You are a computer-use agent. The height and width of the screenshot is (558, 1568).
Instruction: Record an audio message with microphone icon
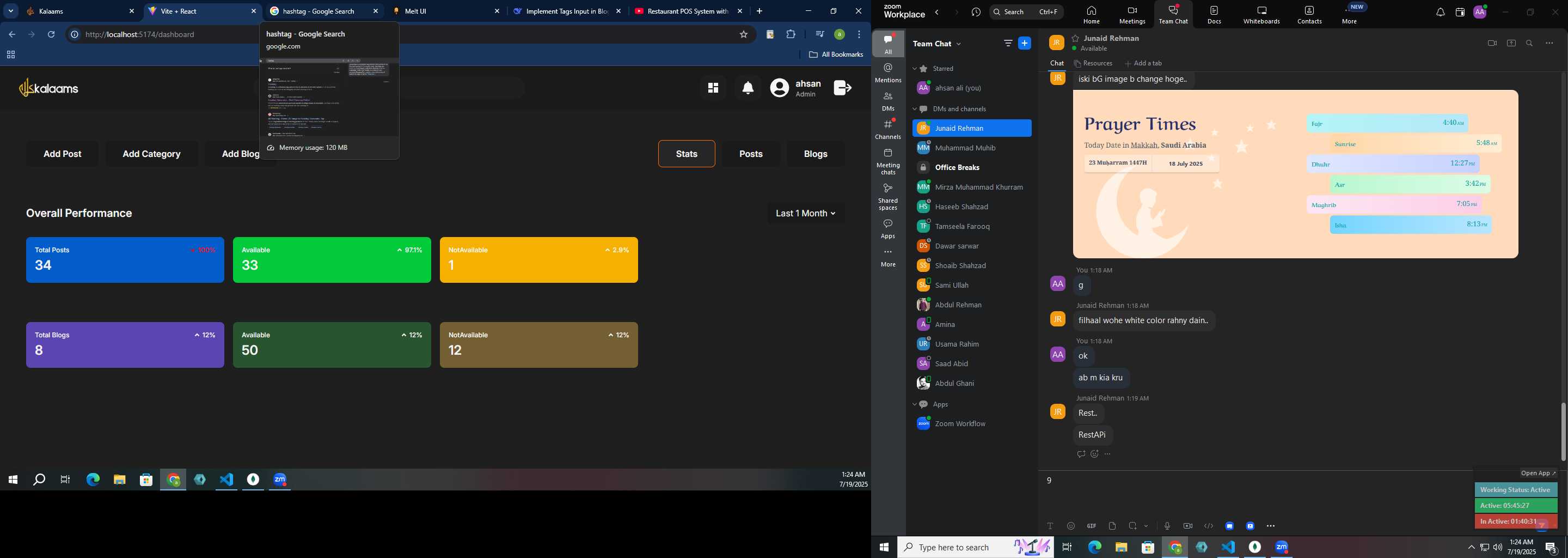point(1167,526)
